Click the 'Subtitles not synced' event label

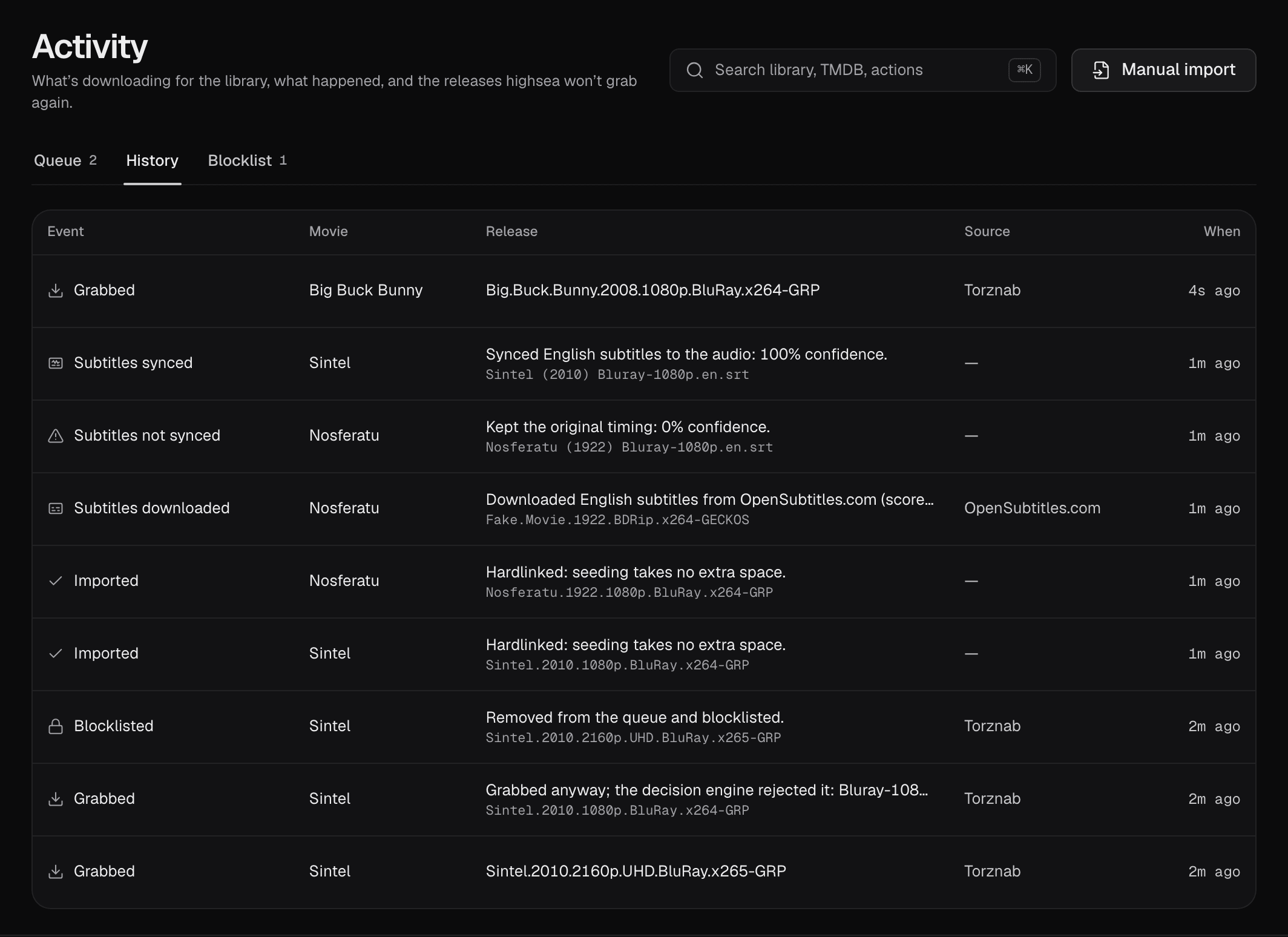(x=147, y=436)
